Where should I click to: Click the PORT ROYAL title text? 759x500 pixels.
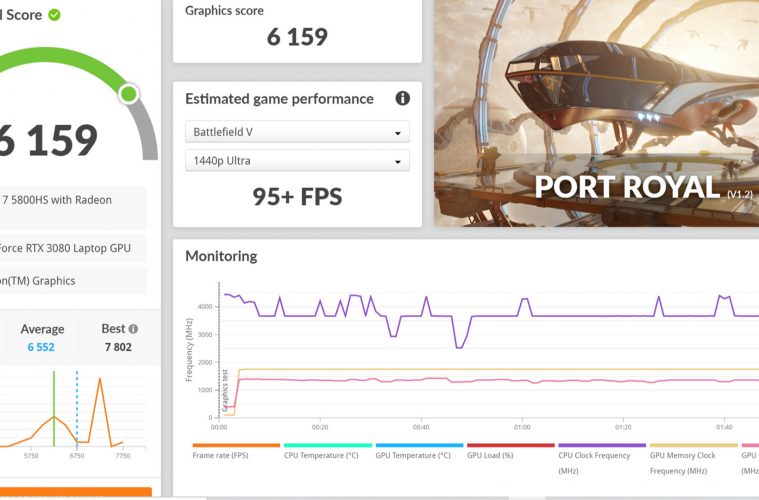click(627, 187)
